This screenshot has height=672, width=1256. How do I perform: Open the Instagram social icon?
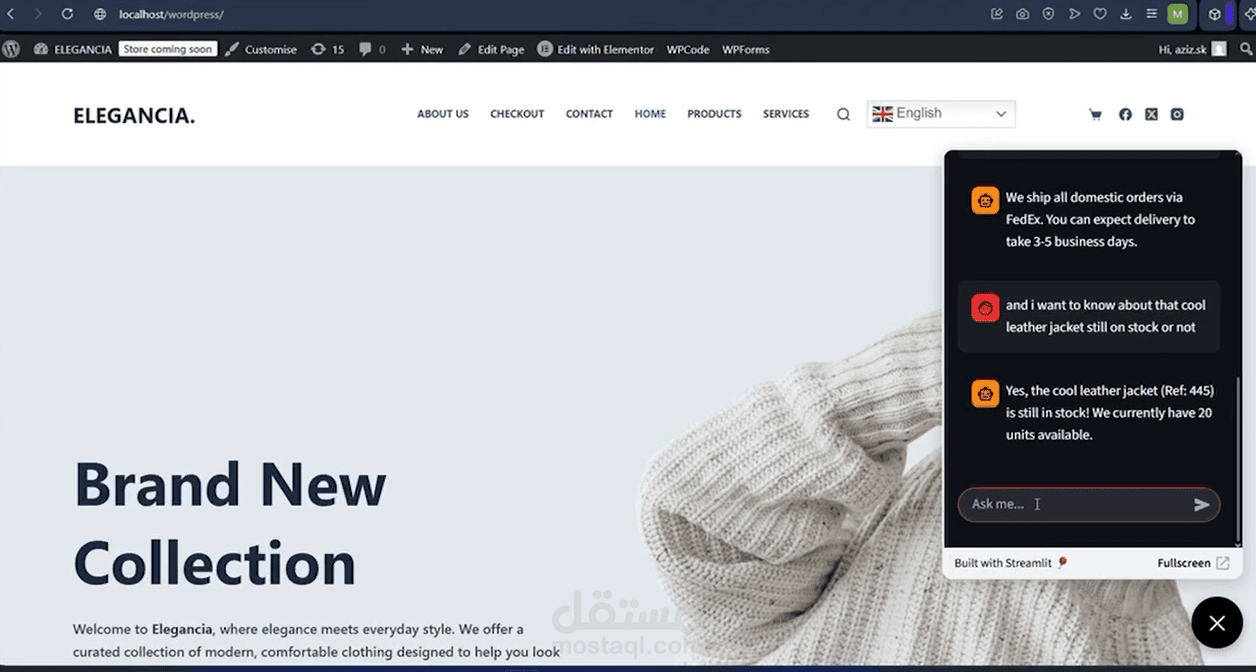click(x=1177, y=115)
